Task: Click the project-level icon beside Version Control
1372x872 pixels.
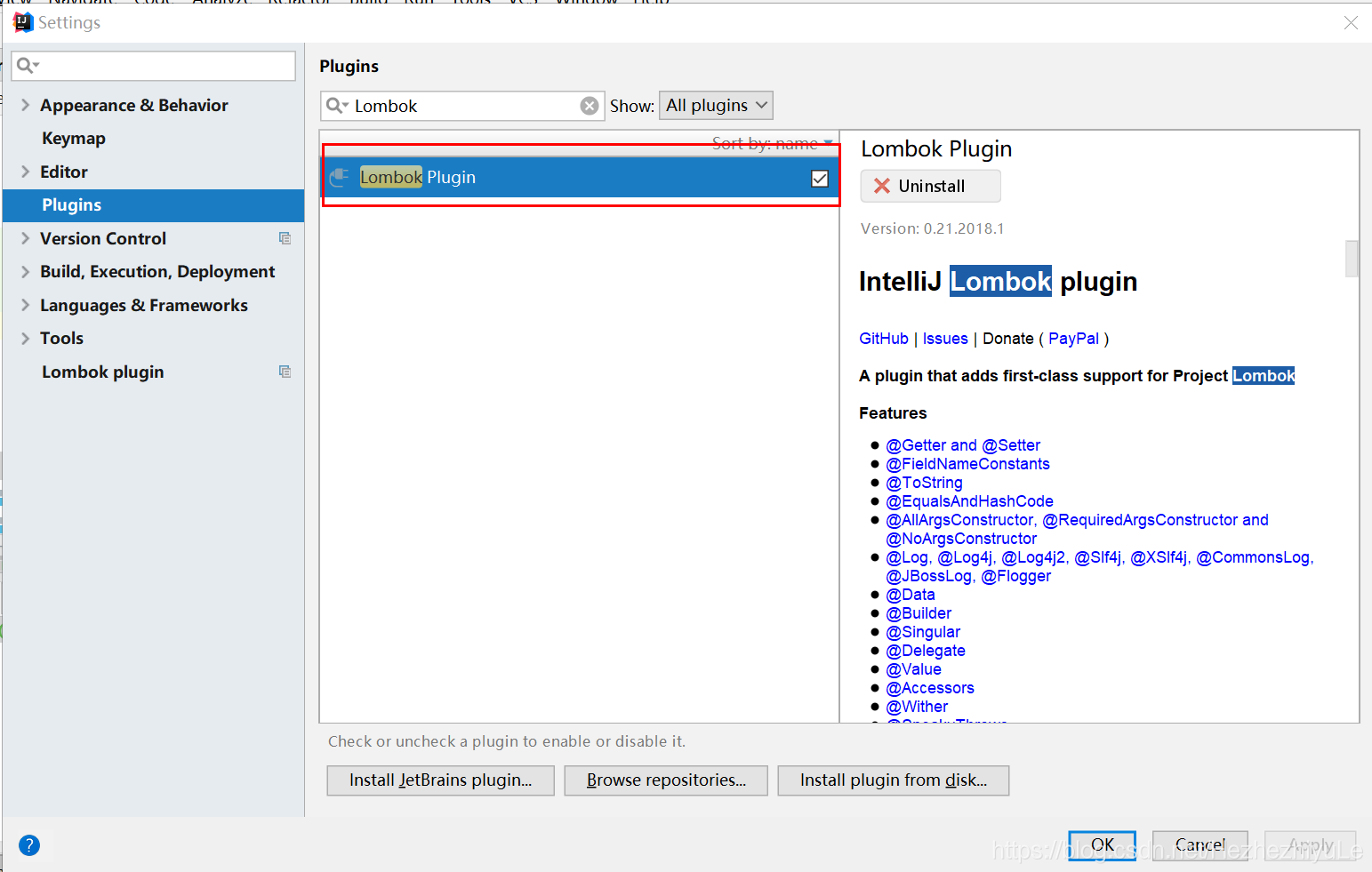Action: pos(285,238)
